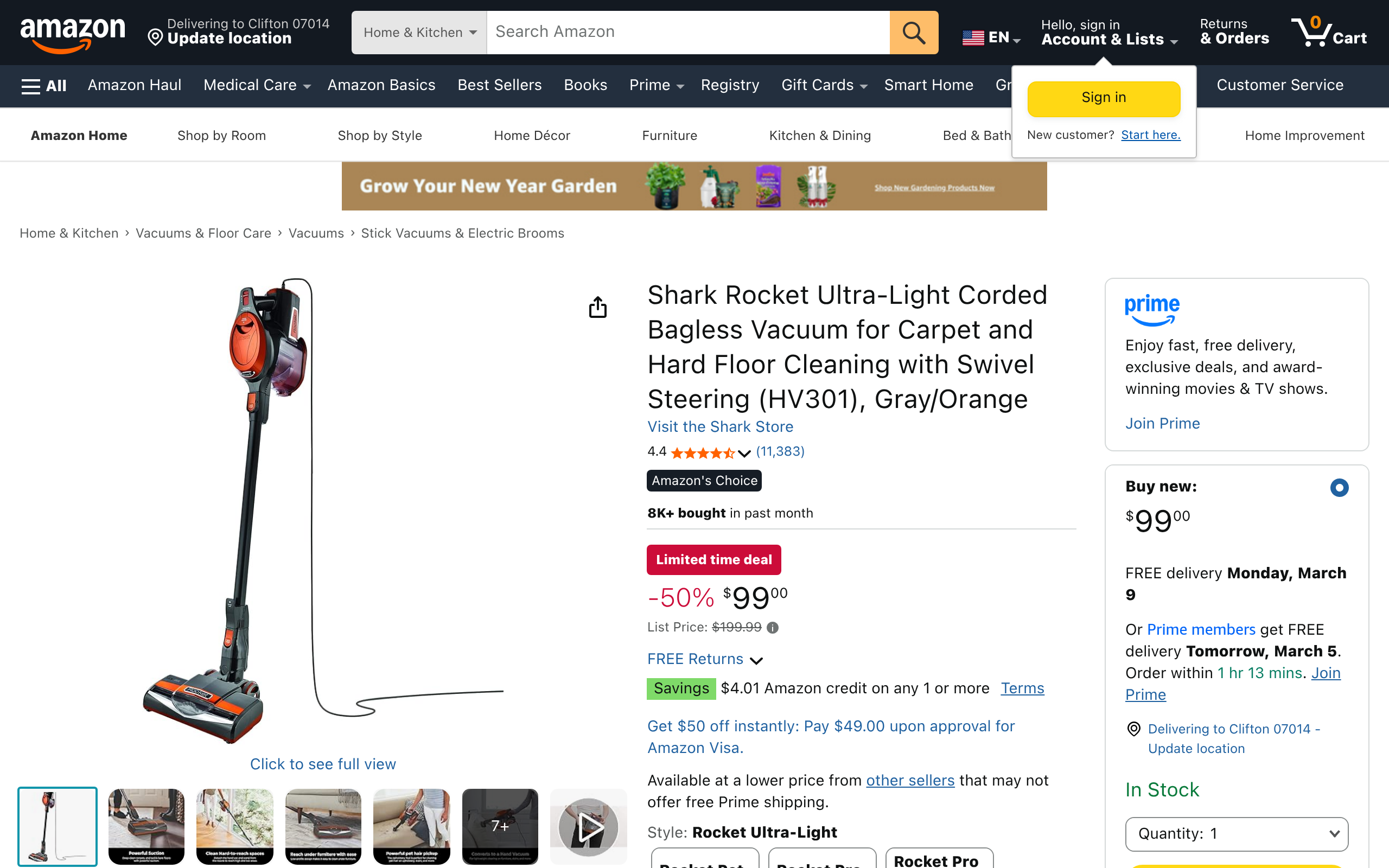This screenshot has width=1389, height=868.
Task: Select the Rocket Pro style option
Action: click(939, 859)
